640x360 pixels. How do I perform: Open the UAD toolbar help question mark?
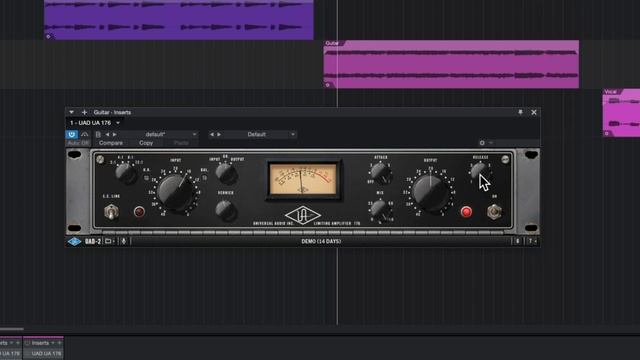531,242
